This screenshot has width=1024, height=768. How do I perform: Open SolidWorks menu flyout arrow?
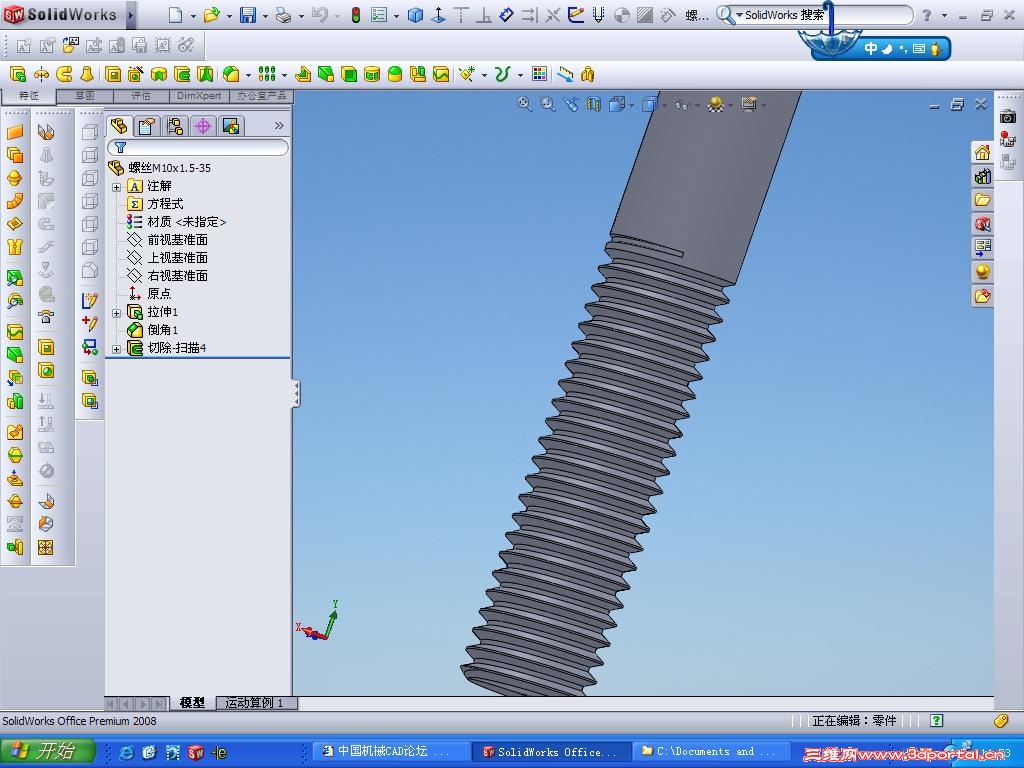click(131, 14)
